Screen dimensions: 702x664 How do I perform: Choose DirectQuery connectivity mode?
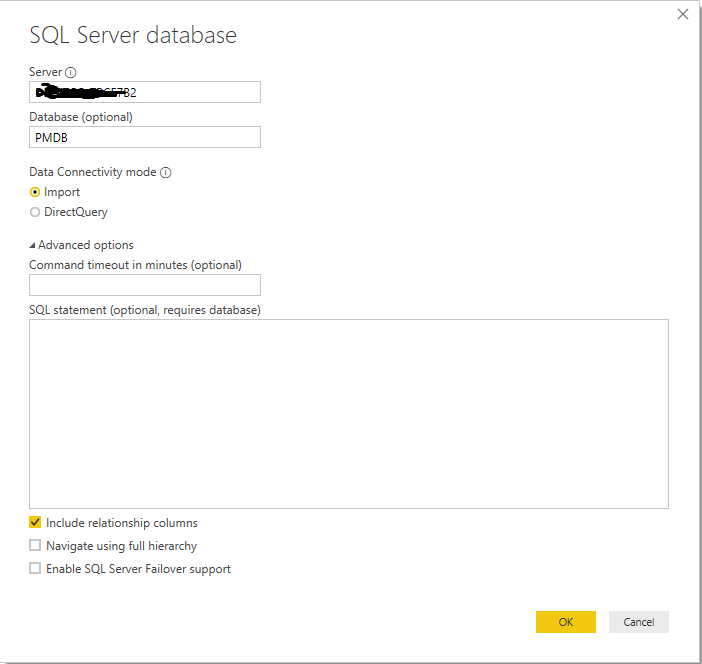35,212
